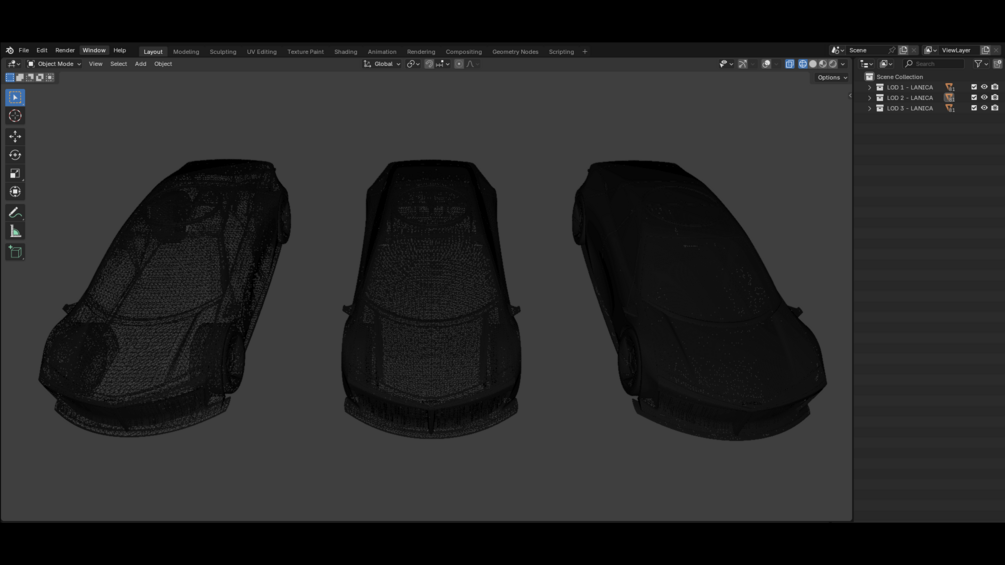Screen dimensions: 1005x565
Task: Switch to the UV Editing workspace tab
Action: pyautogui.click(x=262, y=52)
